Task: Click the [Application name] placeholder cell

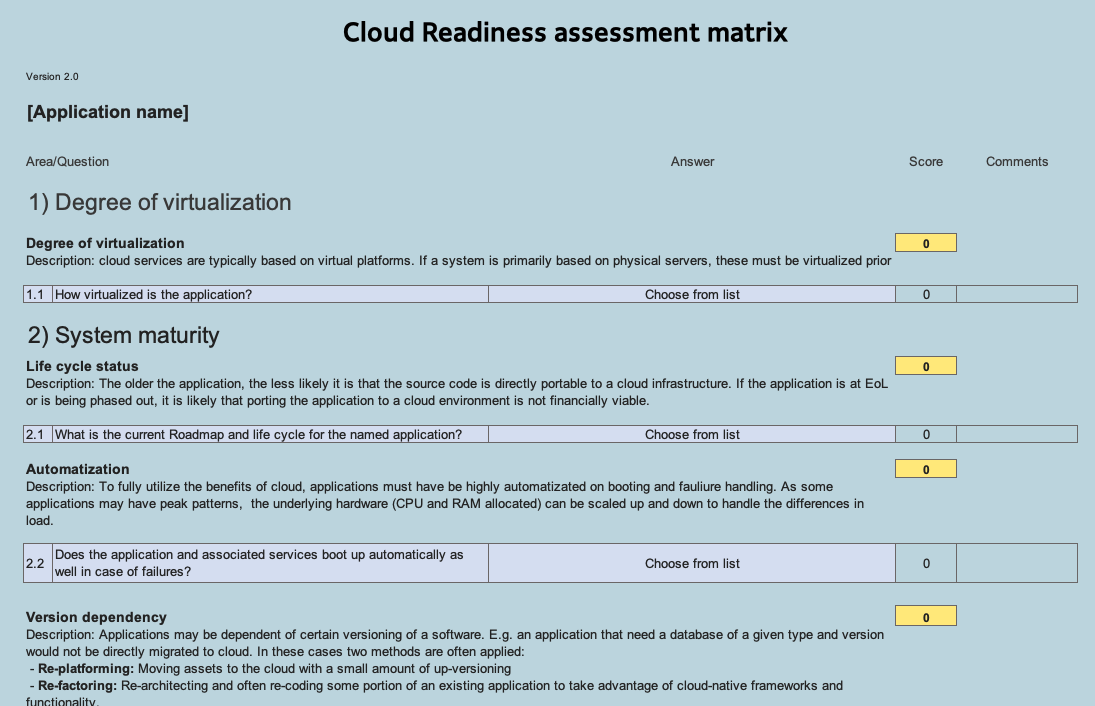Action: [108, 112]
